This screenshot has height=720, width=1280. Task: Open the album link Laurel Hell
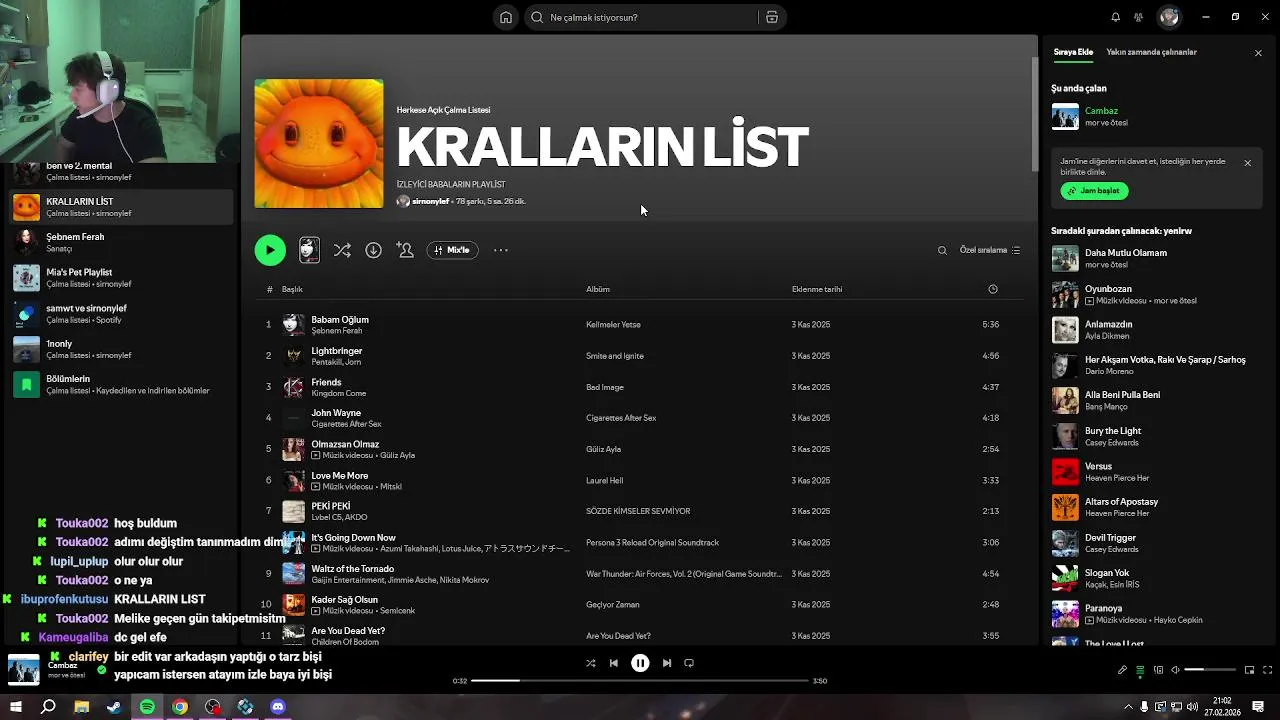[x=604, y=480]
